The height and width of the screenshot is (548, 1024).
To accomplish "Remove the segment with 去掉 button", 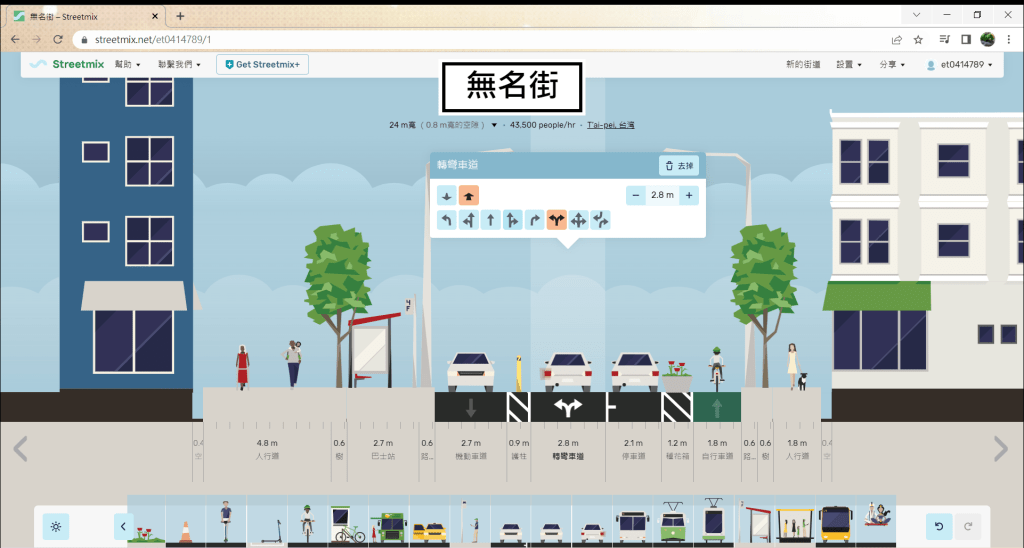I will coord(679,166).
